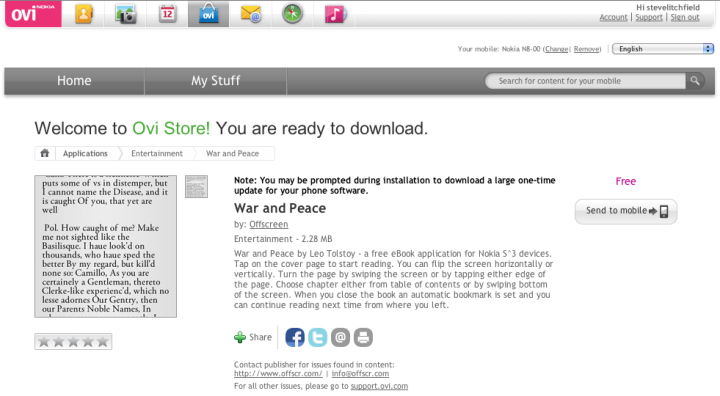This screenshot has height=396, width=720.
Task: Share via email icon
Action: click(x=340, y=337)
